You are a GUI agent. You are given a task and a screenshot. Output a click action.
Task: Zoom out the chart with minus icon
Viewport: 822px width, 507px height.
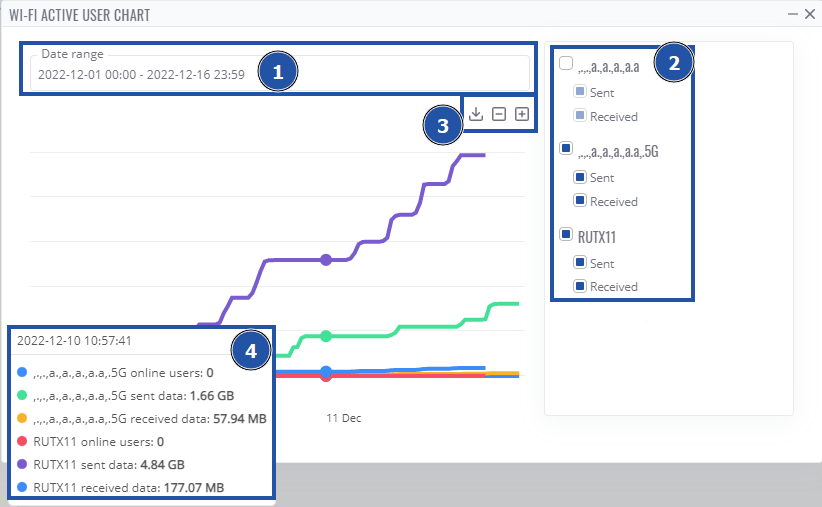coord(499,114)
